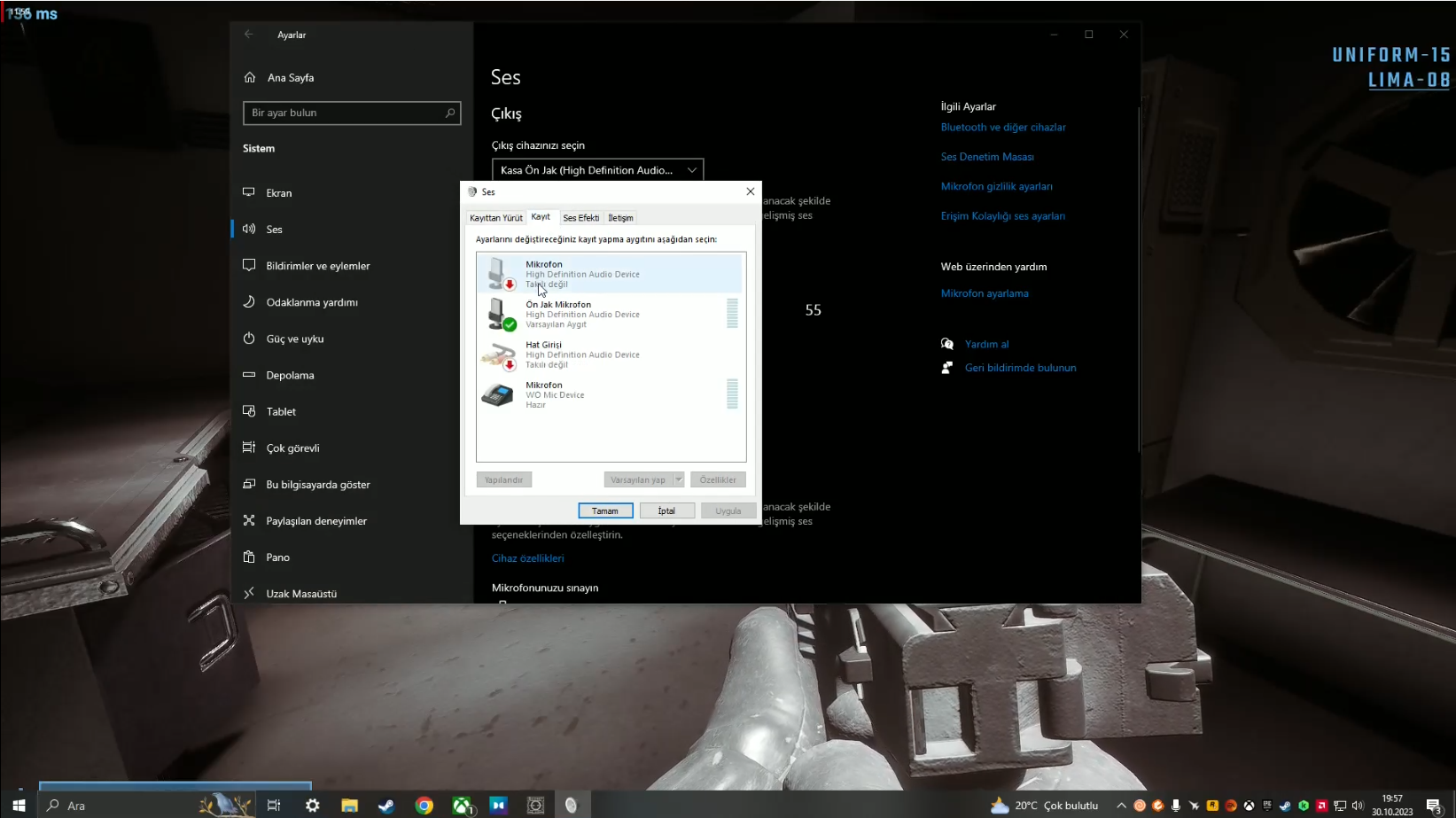Image resolution: width=1456 pixels, height=818 pixels.
Task: Go back with the Settings back arrow
Action: point(249,35)
